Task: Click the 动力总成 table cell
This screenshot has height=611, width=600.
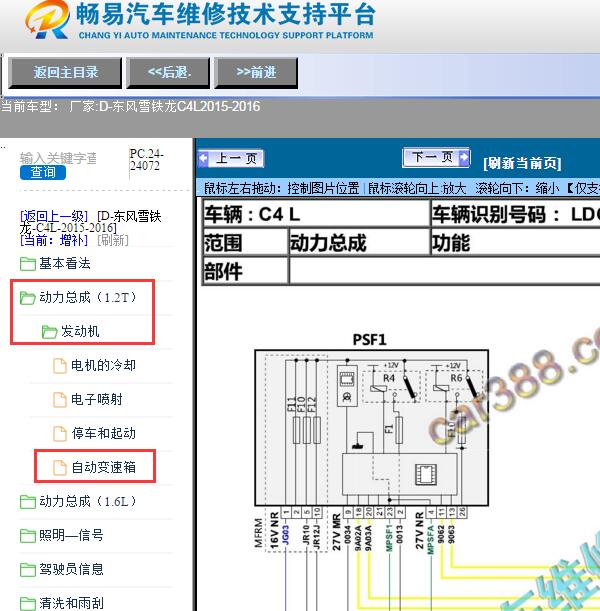Action: pyautogui.click(x=359, y=242)
